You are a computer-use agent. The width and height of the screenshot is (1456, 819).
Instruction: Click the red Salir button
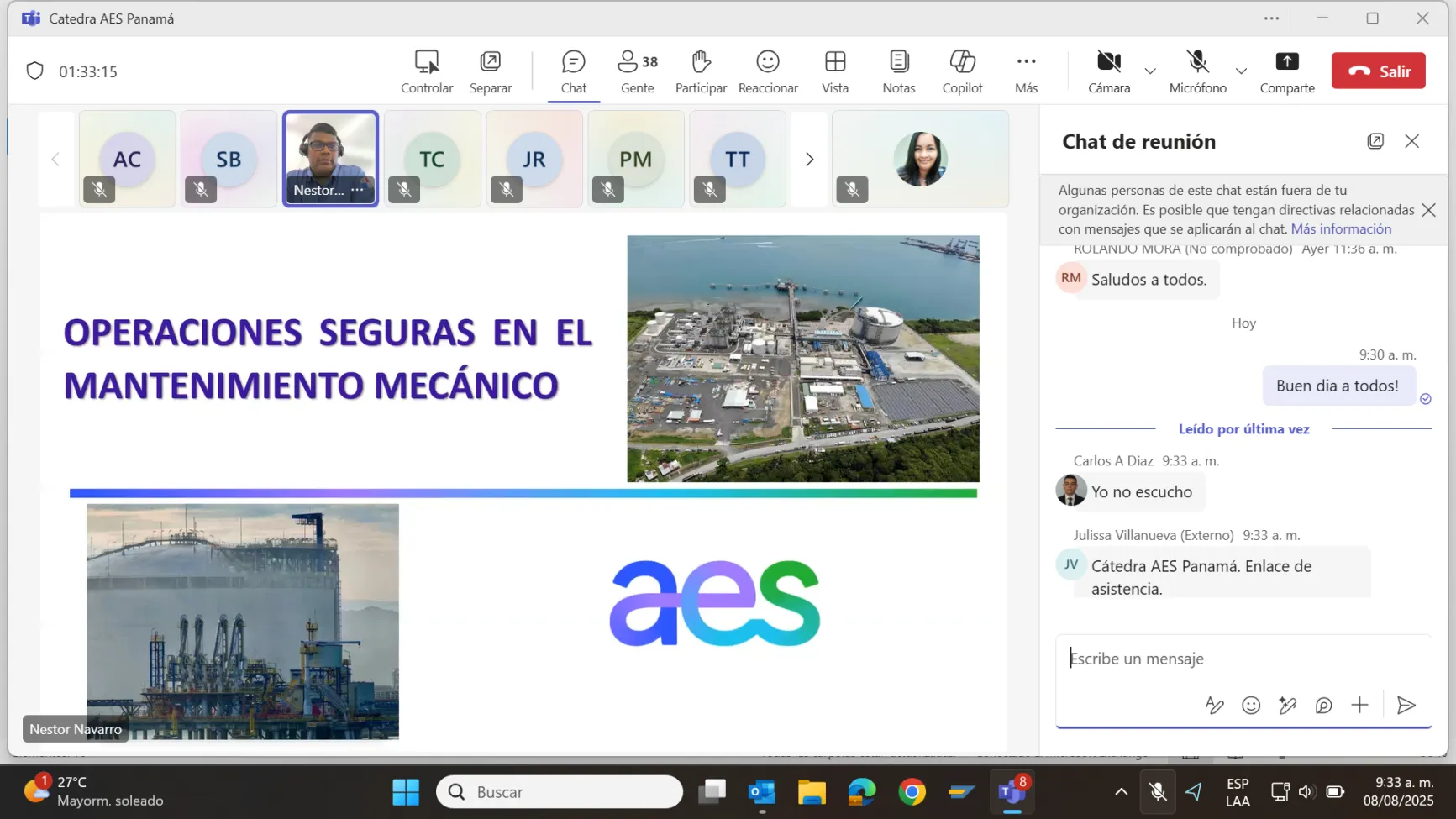[x=1378, y=71]
